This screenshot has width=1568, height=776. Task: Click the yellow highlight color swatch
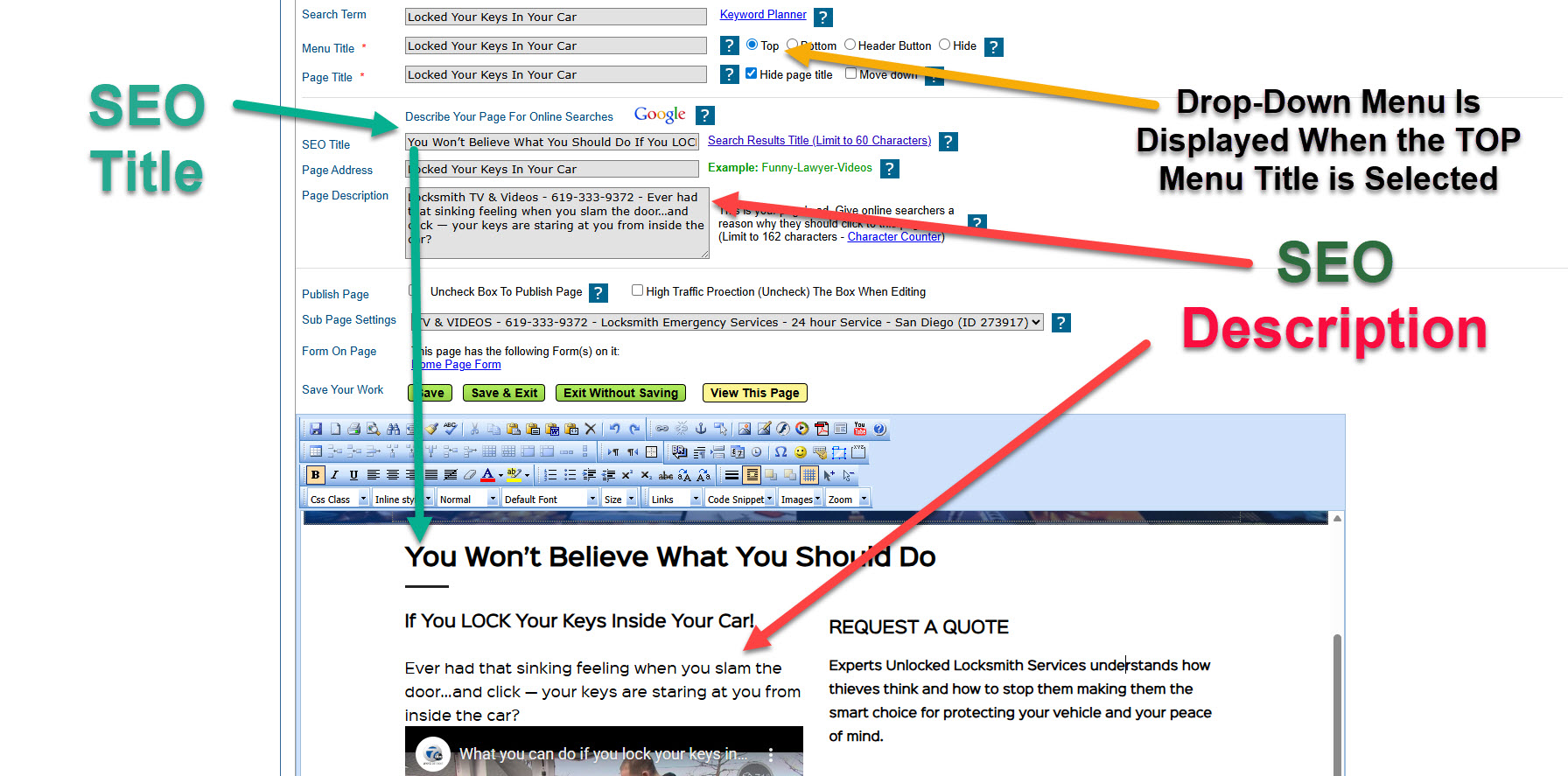click(514, 475)
